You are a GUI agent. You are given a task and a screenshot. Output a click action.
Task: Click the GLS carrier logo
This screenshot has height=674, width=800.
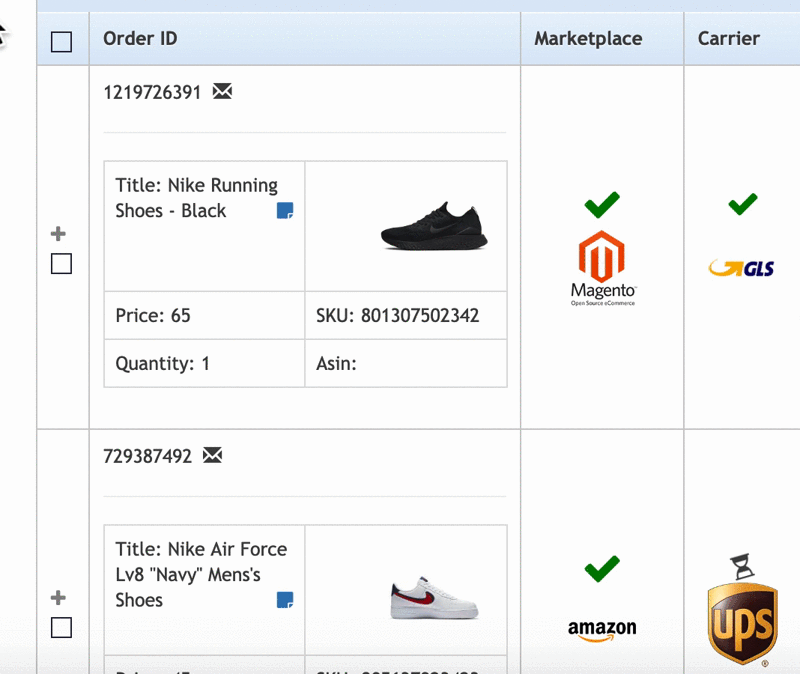741,268
